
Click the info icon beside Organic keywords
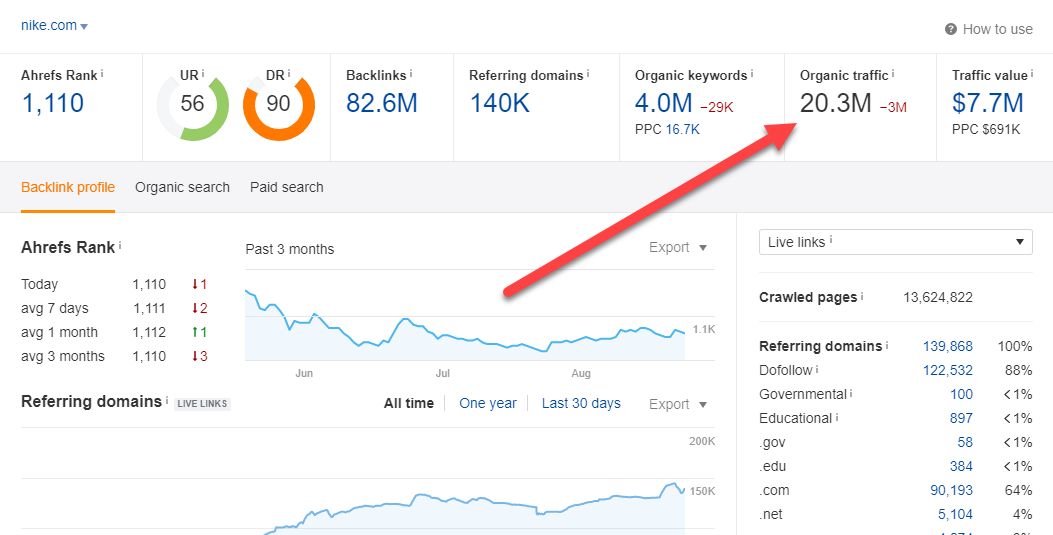click(x=752, y=74)
